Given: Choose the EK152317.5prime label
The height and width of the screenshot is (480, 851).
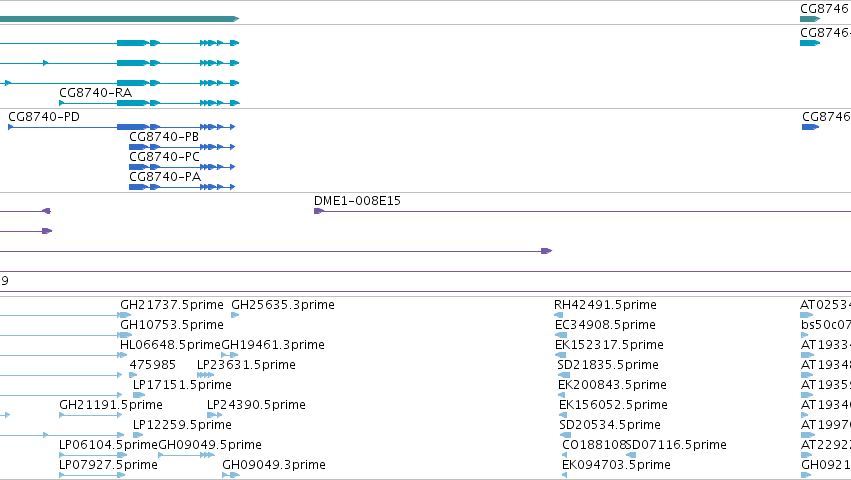Looking at the screenshot, I should click(609, 345).
